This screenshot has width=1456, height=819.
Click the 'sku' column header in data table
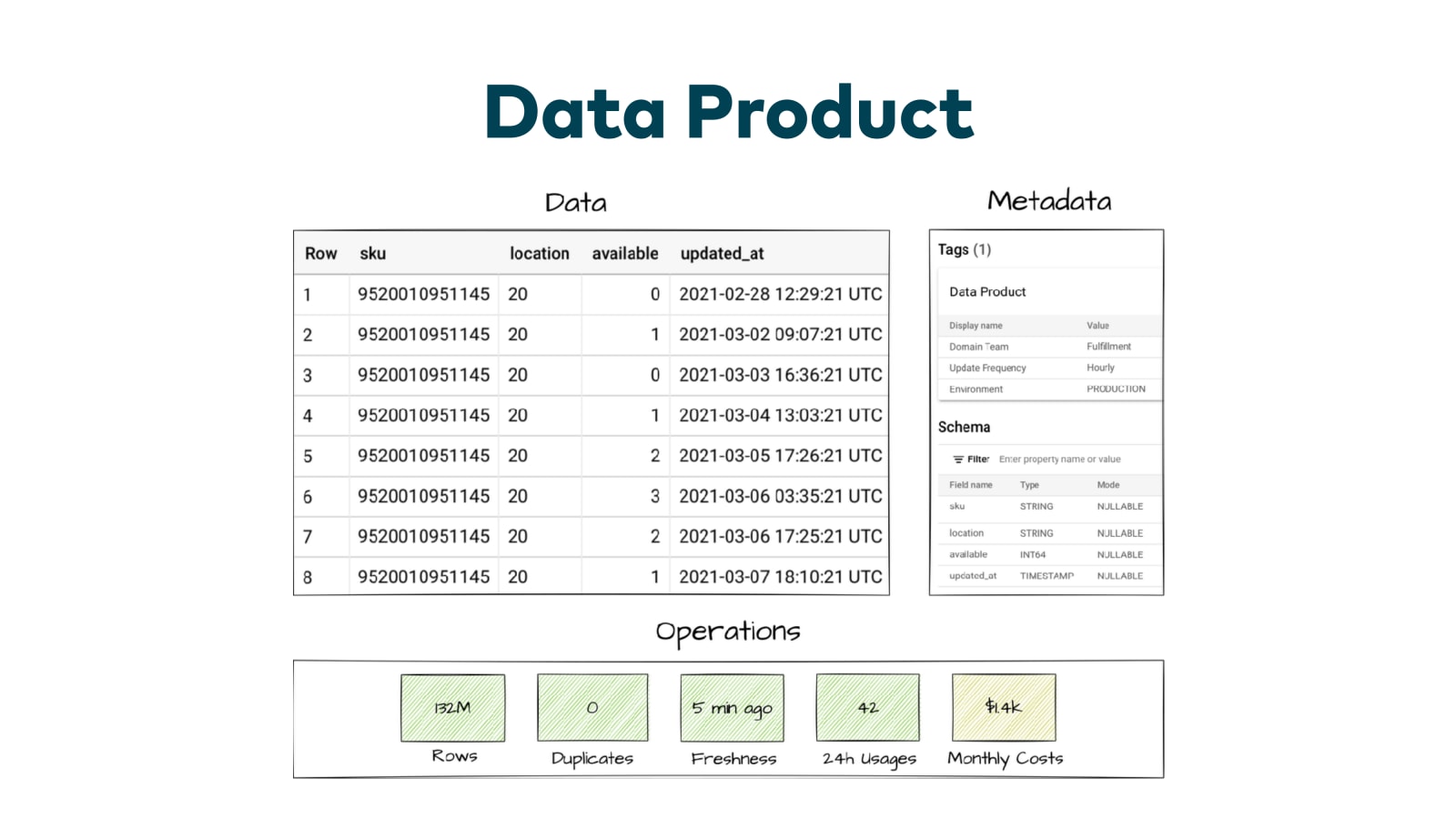pos(372,254)
